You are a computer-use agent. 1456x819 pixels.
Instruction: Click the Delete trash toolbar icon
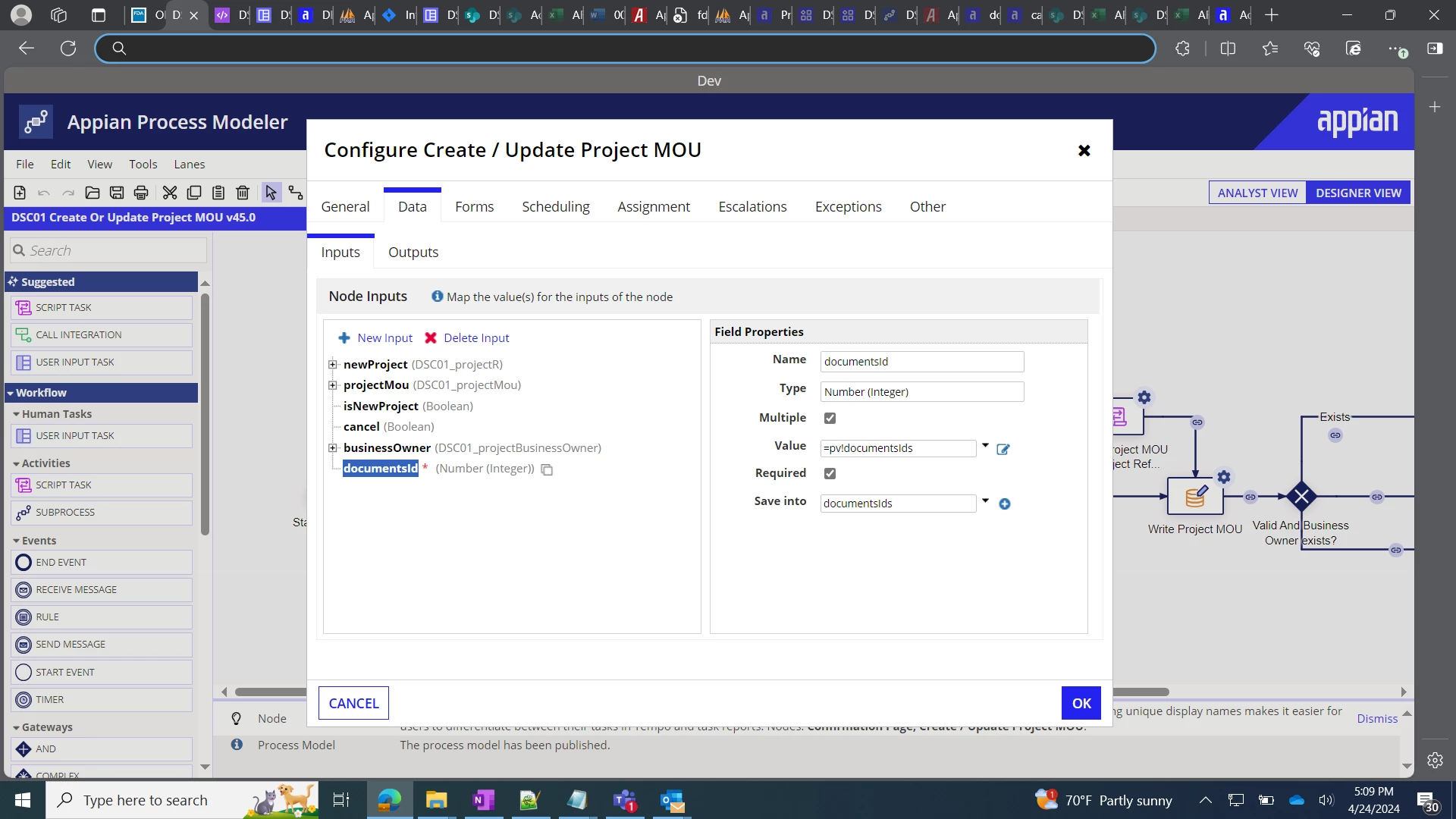243,193
